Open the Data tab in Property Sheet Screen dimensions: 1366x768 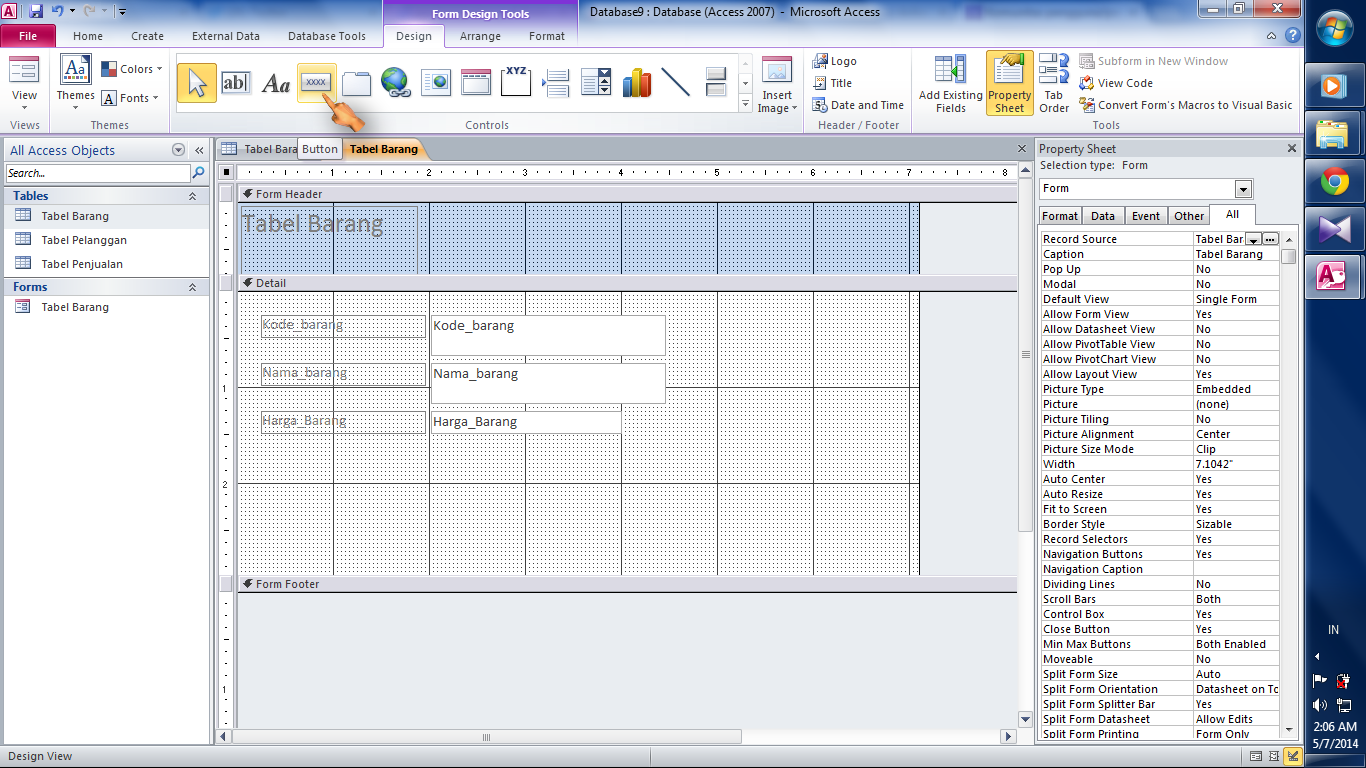pos(1103,216)
